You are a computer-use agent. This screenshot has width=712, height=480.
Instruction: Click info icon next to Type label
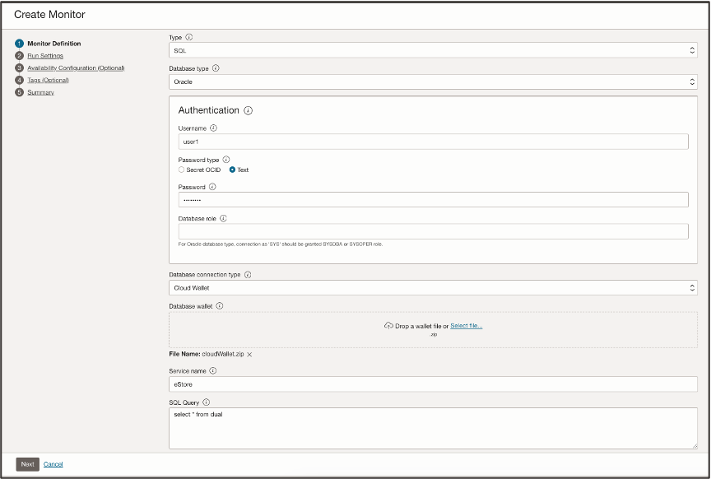(x=189, y=37)
